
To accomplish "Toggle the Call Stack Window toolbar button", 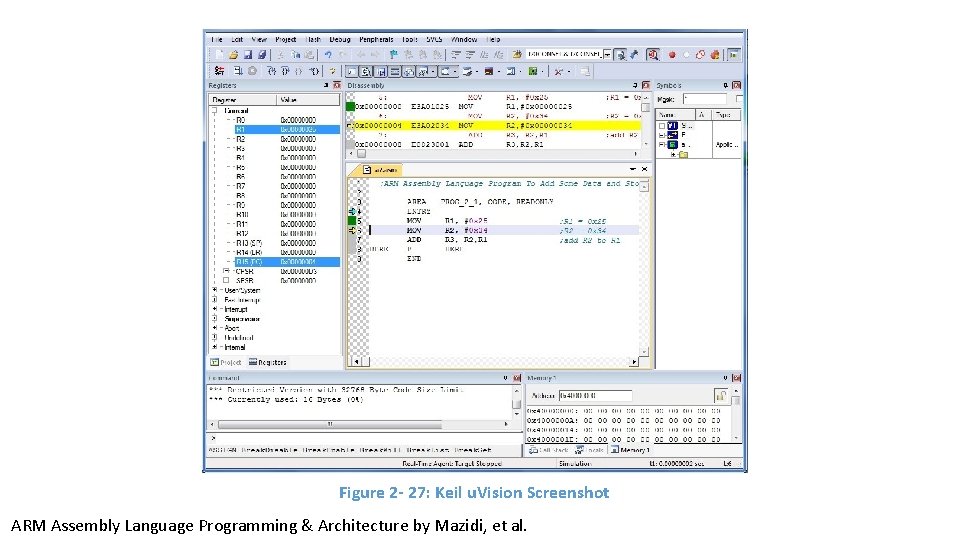I will pos(408,71).
